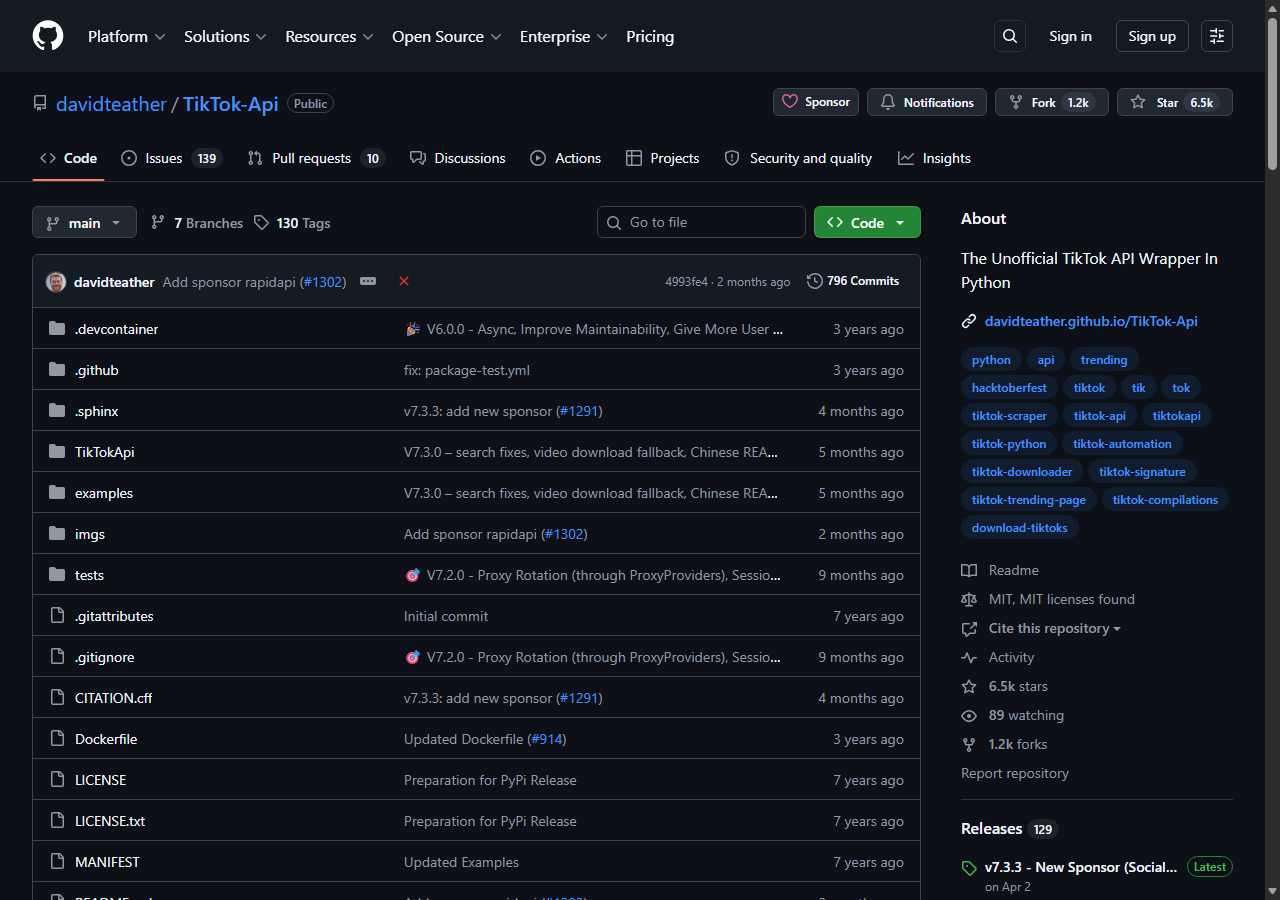
Task: Click the Sponsor heart button
Action: (x=816, y=102)
